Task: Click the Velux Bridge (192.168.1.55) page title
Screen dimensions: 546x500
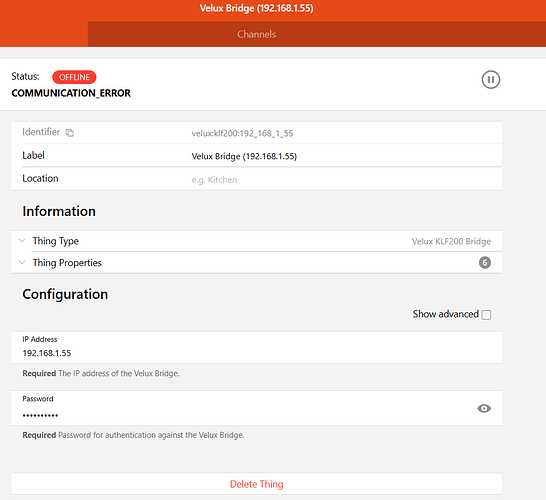Action: tap(257, 8)
